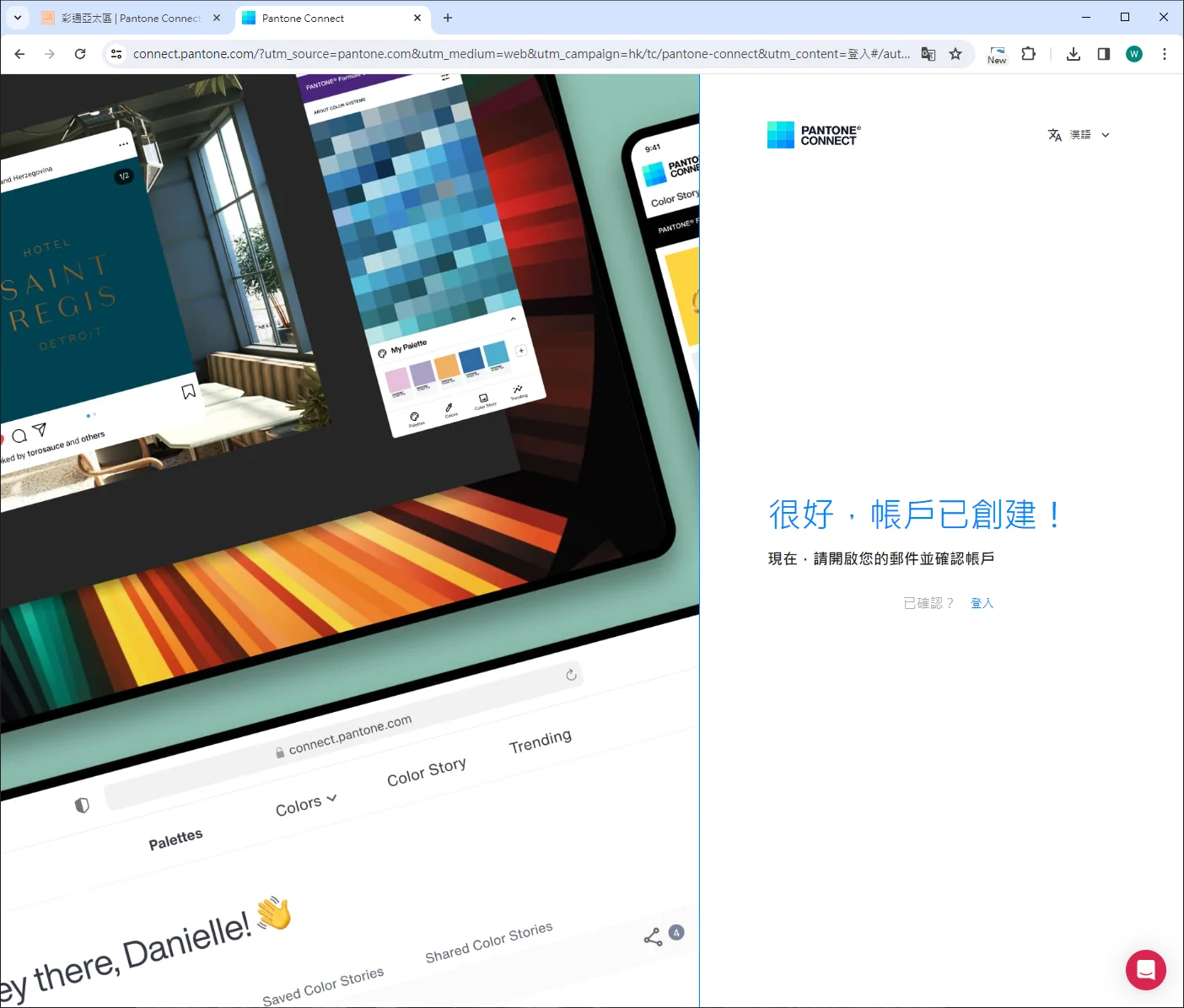The image size is (1184, 1008).
Task: Open the Extensions puzzle icon
Action: (1028, 54)
